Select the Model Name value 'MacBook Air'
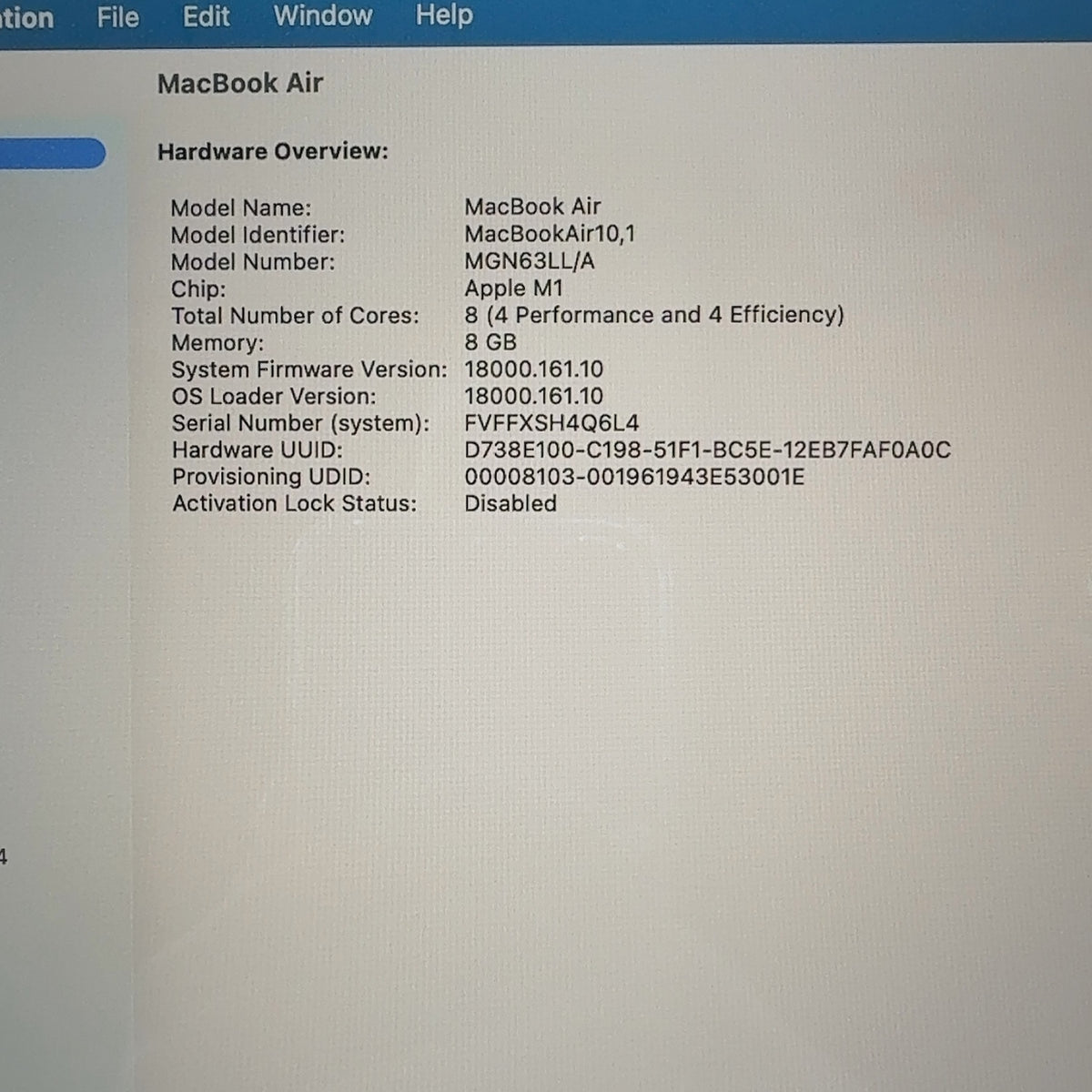Screen dimensions: 1092x1092 533,207
